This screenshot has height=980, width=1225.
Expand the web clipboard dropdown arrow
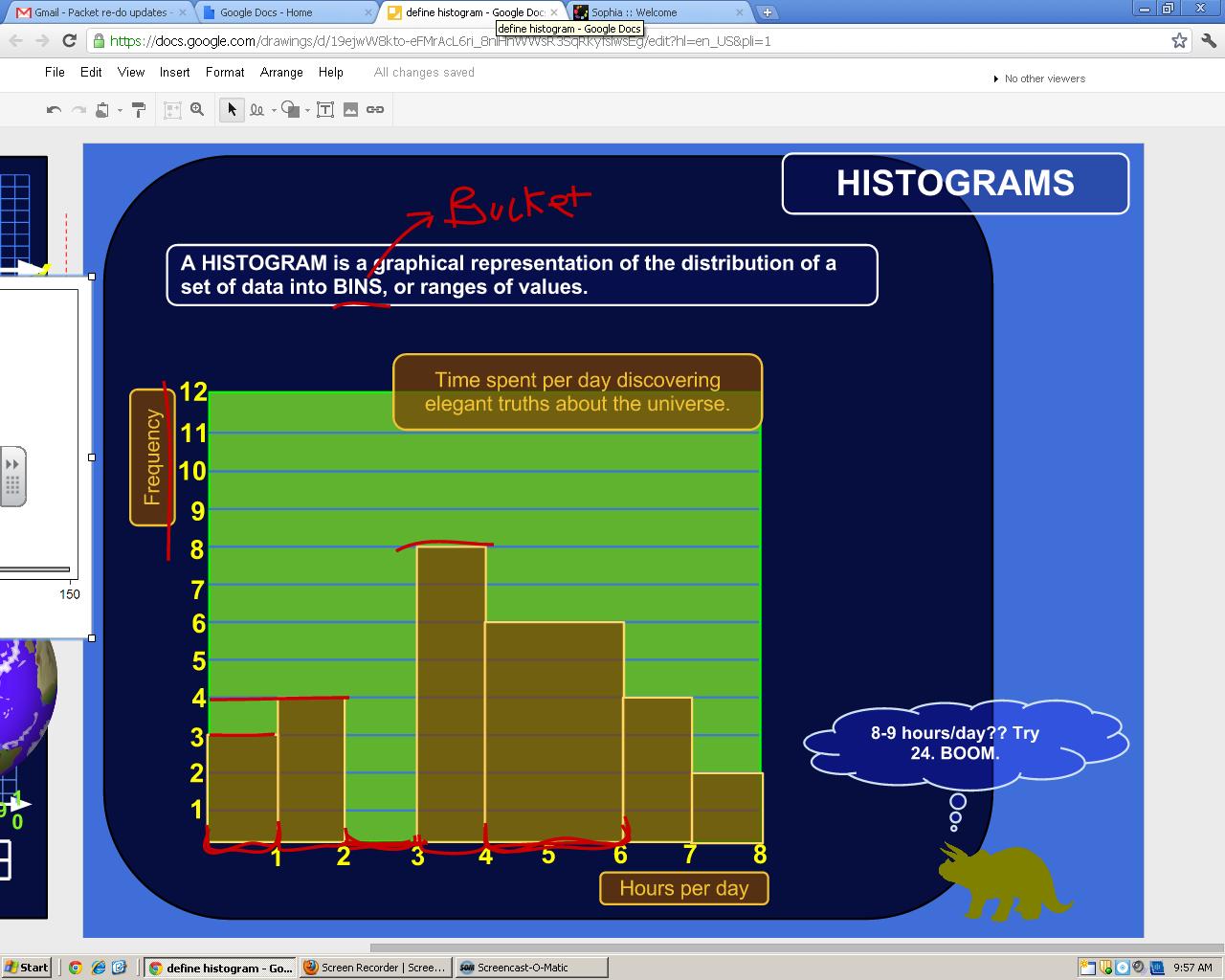coord(120,111)
